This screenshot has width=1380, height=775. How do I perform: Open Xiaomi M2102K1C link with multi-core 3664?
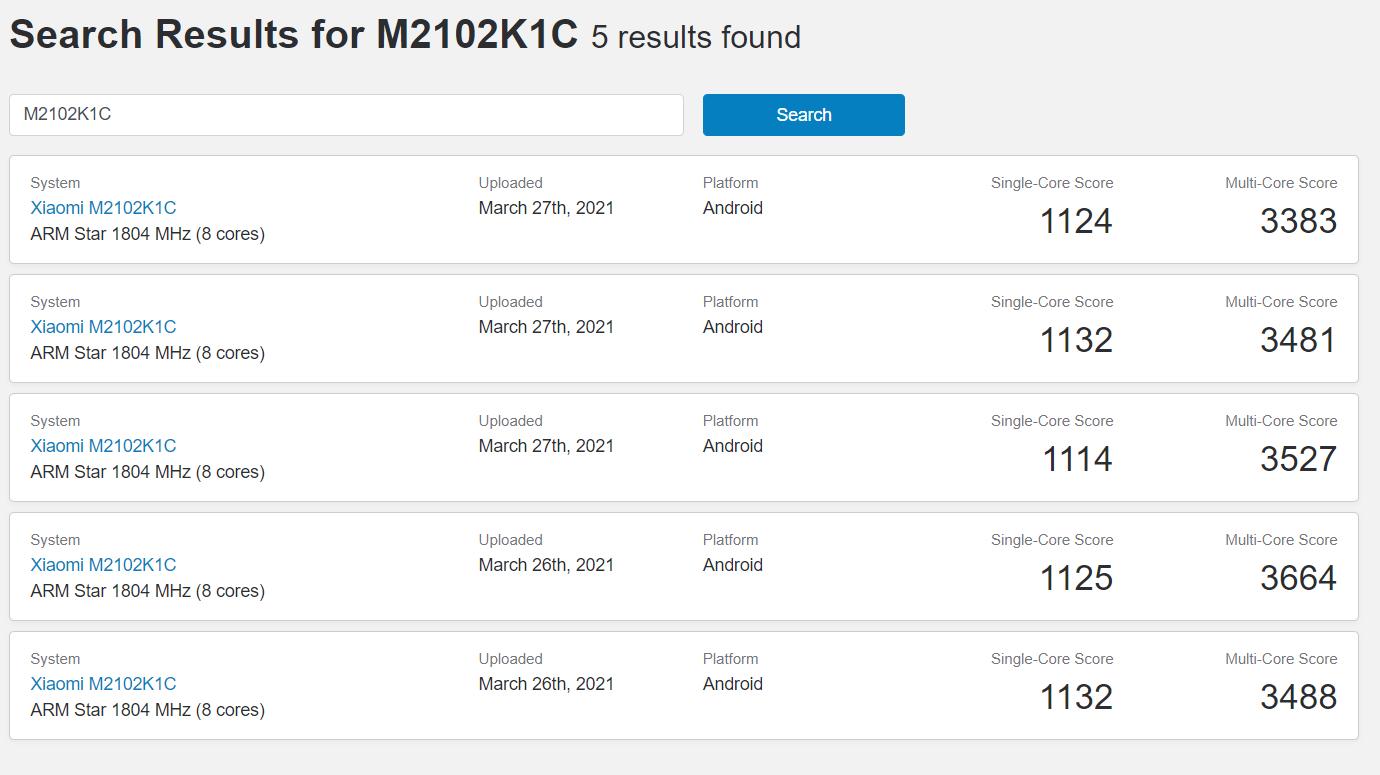[103, 565]
